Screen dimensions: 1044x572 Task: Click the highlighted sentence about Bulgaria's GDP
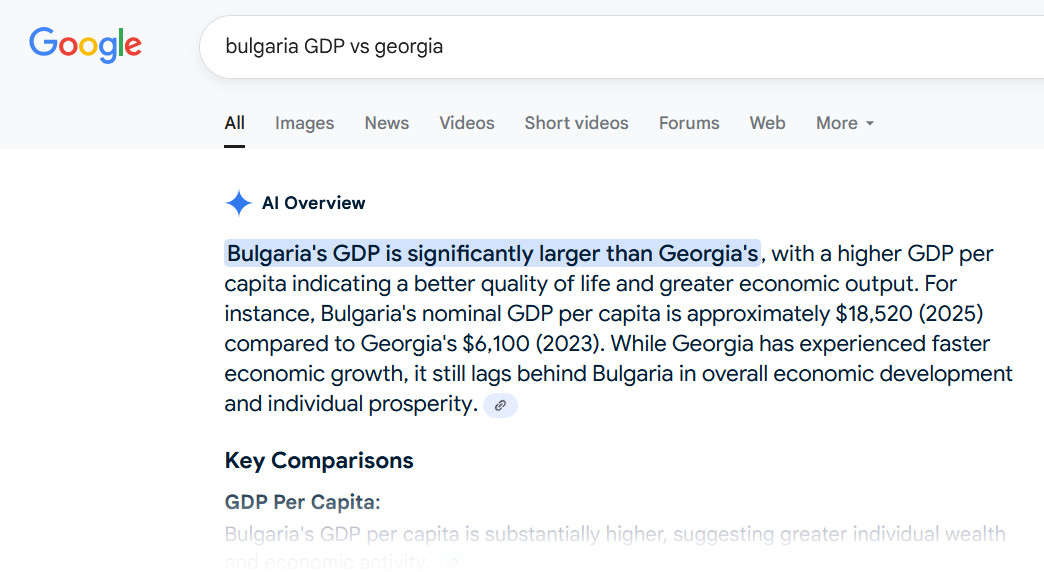coord(492,253)
